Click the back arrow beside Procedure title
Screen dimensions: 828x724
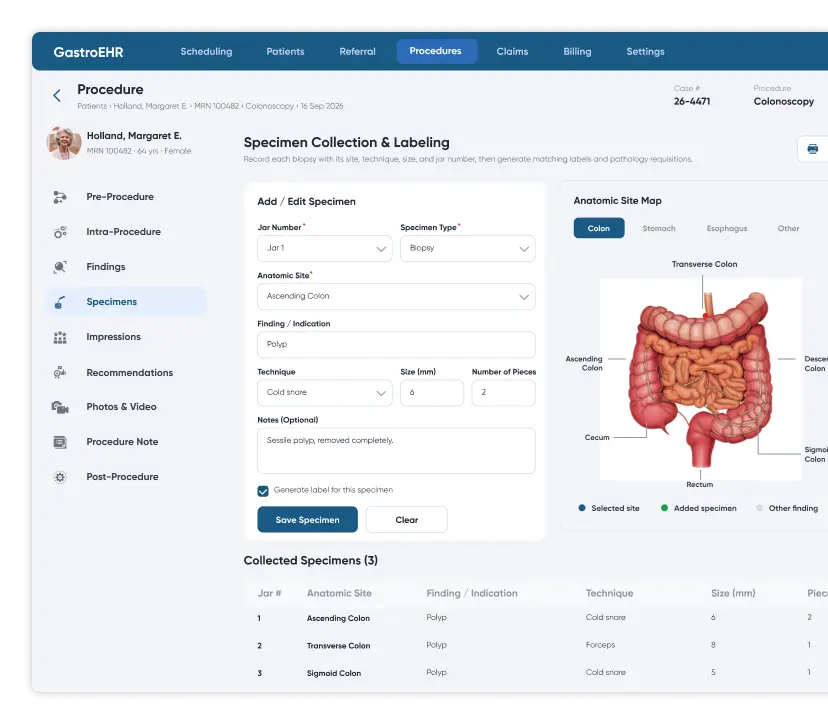tap(57, 96)
